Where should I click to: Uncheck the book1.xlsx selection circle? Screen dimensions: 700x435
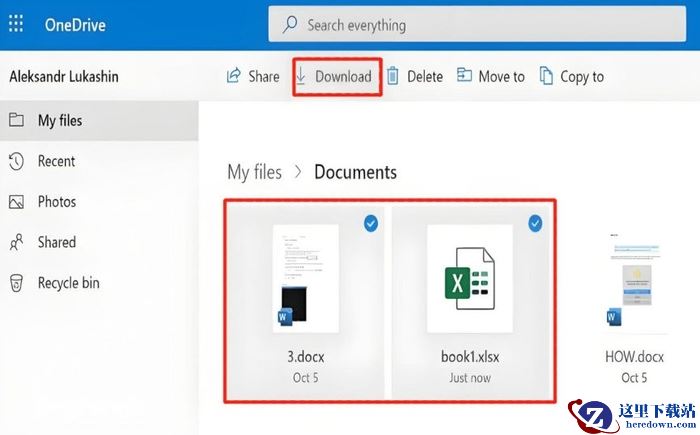[535, 223]
